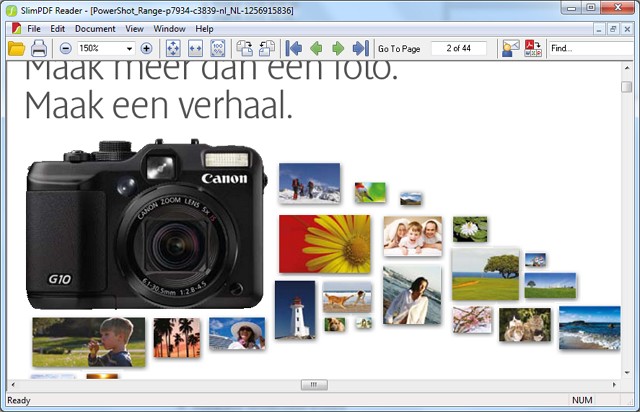Click the woman in white hat photo

(x=237, y=334)
